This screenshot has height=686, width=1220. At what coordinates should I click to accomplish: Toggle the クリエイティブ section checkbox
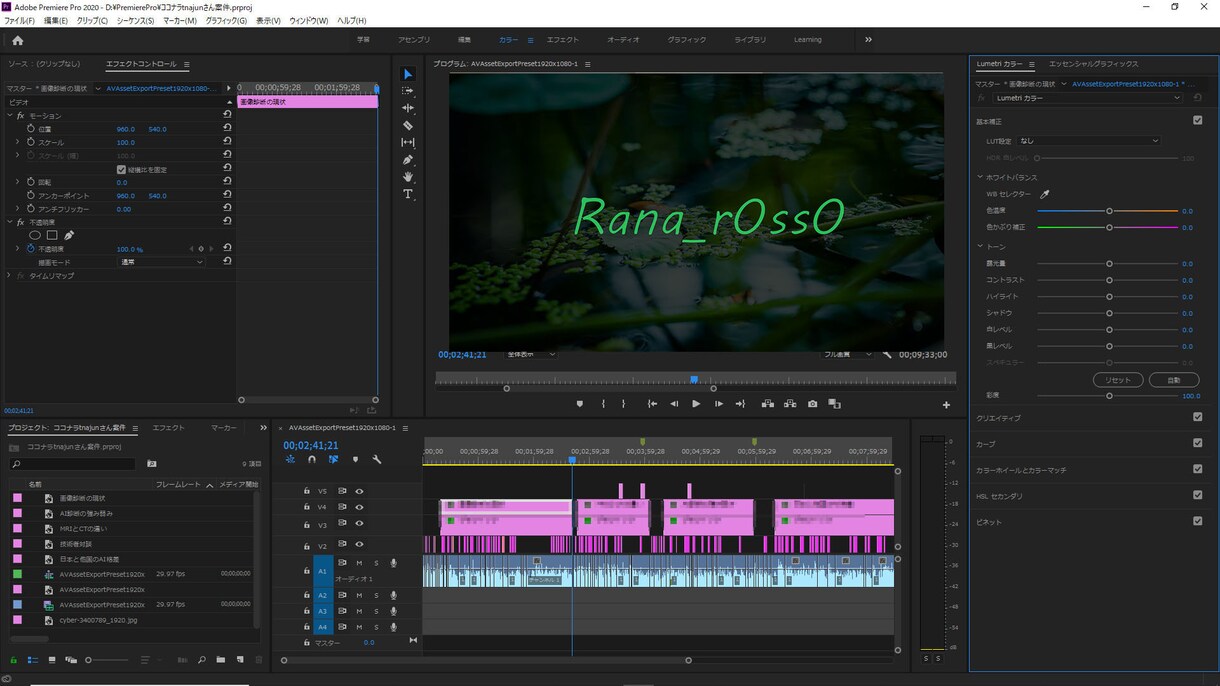(1198, 417)
